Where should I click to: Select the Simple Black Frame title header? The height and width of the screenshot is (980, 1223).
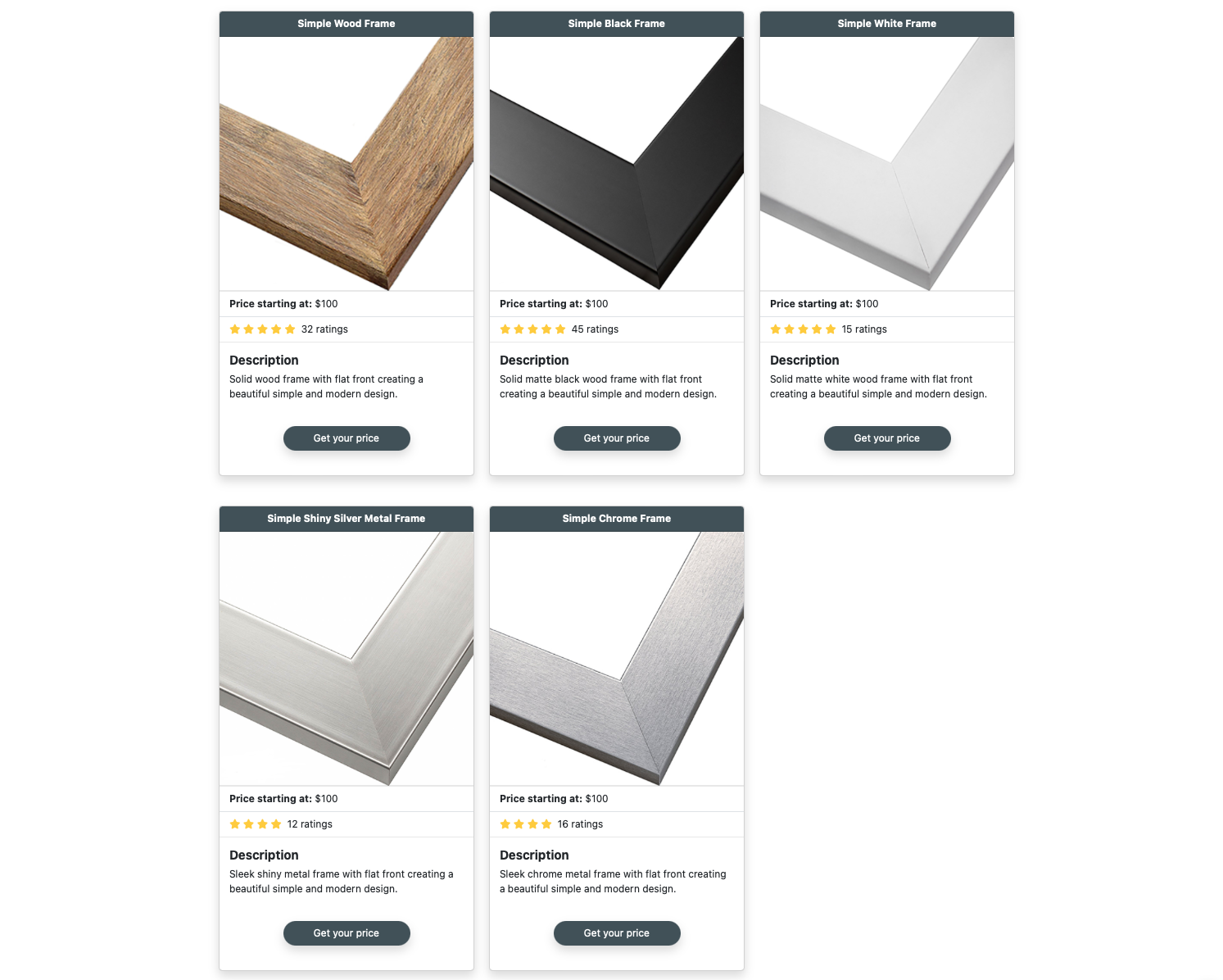617,24
